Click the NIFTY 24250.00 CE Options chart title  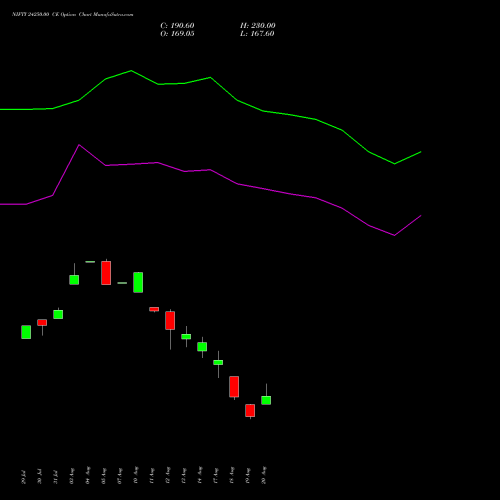point(72,15)
